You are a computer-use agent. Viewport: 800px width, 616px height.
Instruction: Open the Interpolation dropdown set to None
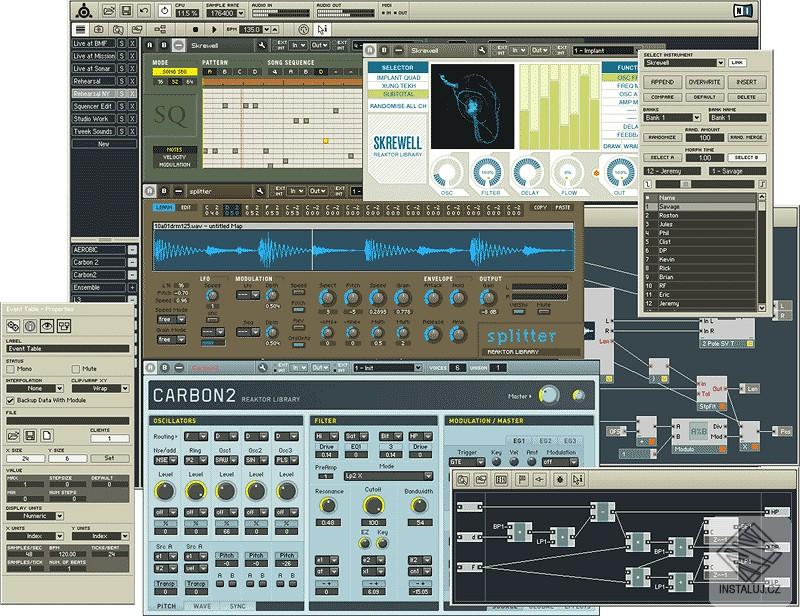[x=34, y=388]
